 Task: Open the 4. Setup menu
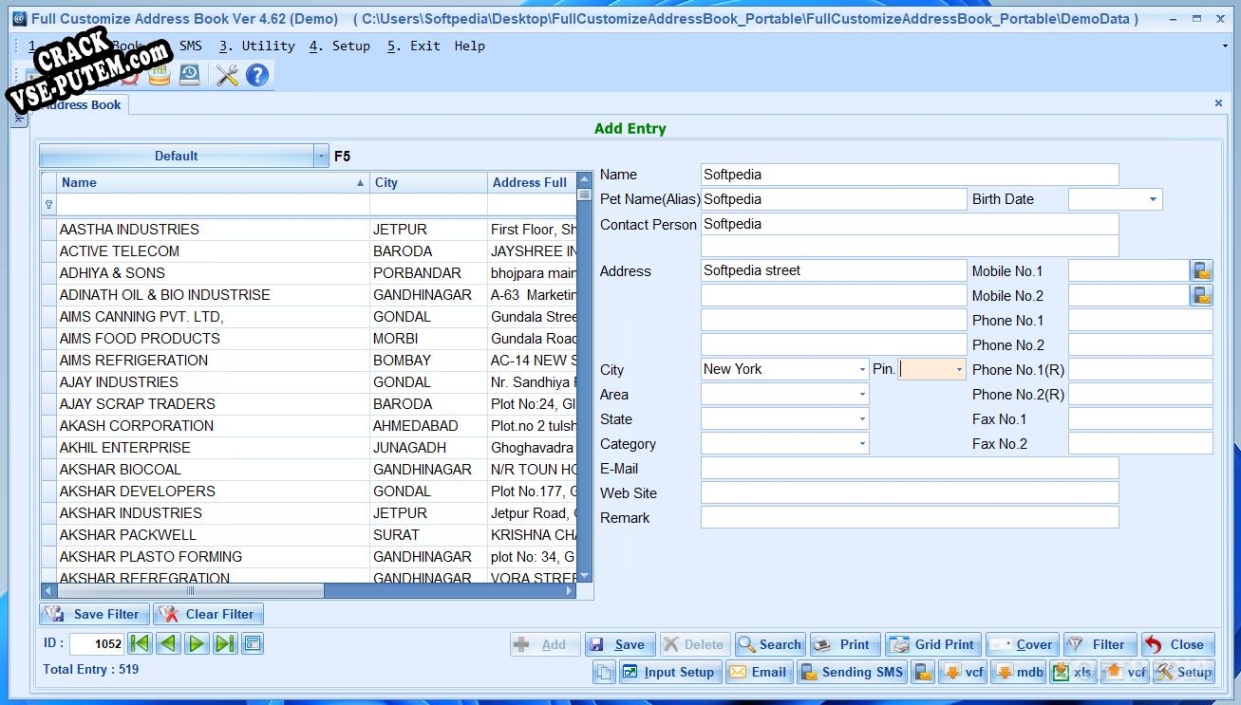pyautogui.click(x=339, y=46)
